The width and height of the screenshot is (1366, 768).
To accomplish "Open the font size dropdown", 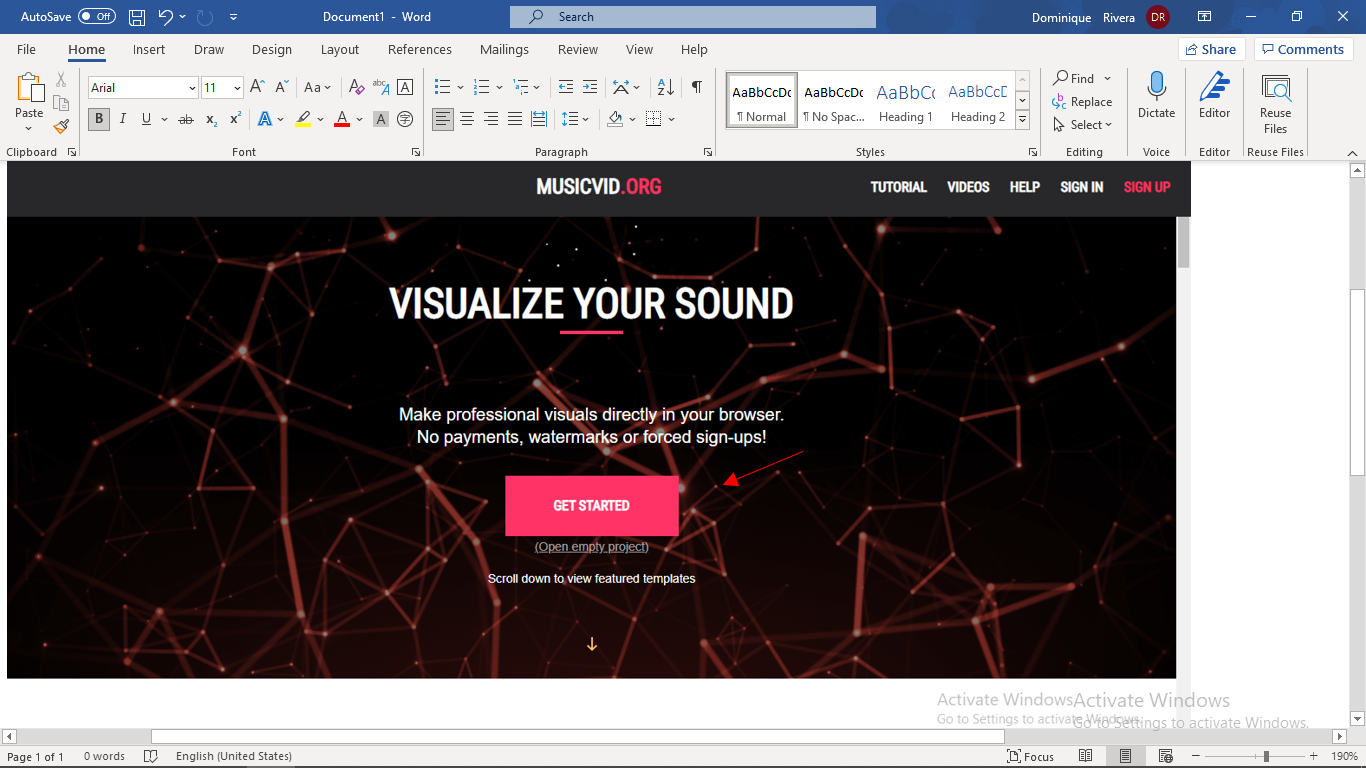I will [237, 88].
